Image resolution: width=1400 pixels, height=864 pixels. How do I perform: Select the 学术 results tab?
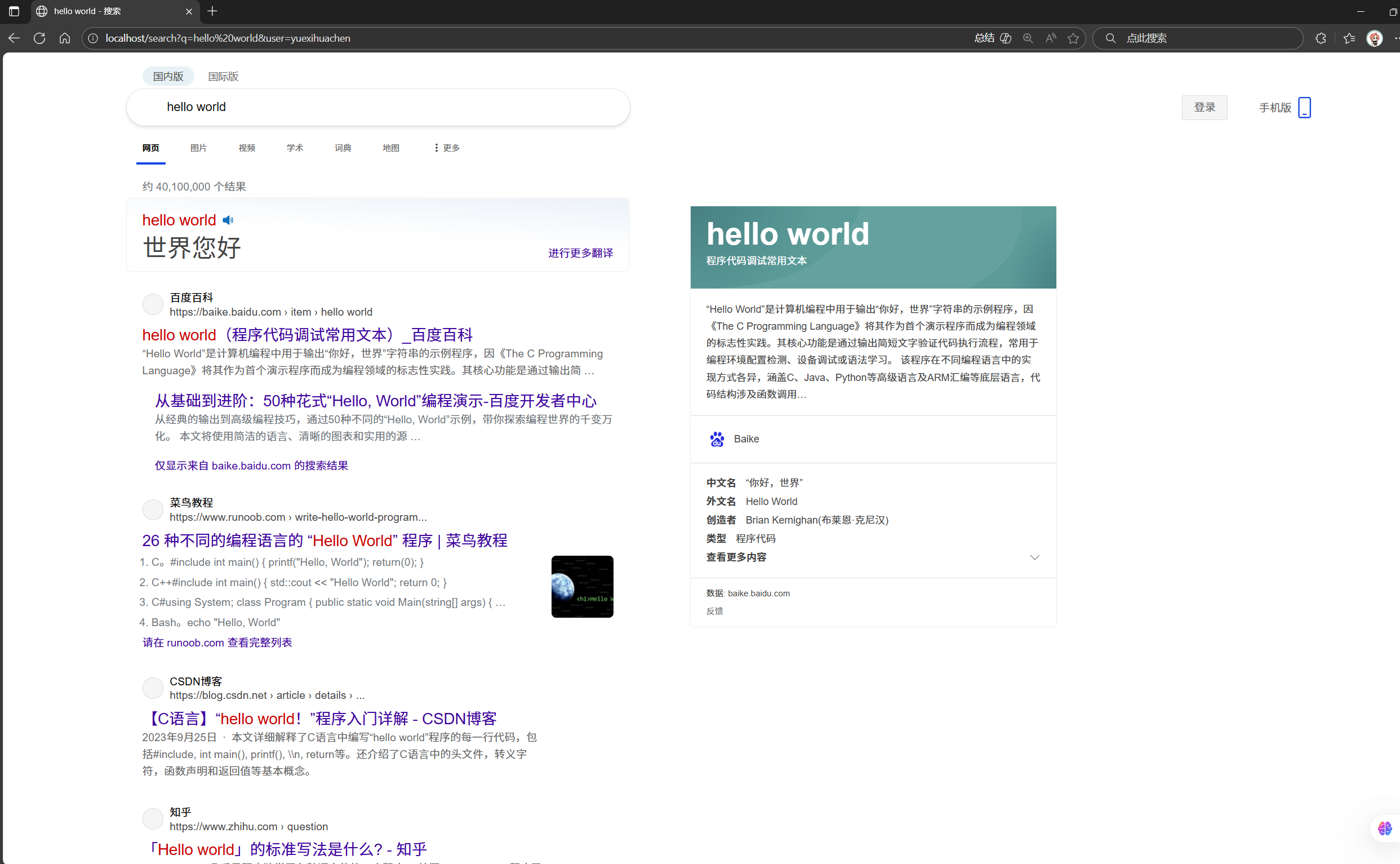pyautogui.click(x=295, y=148)
